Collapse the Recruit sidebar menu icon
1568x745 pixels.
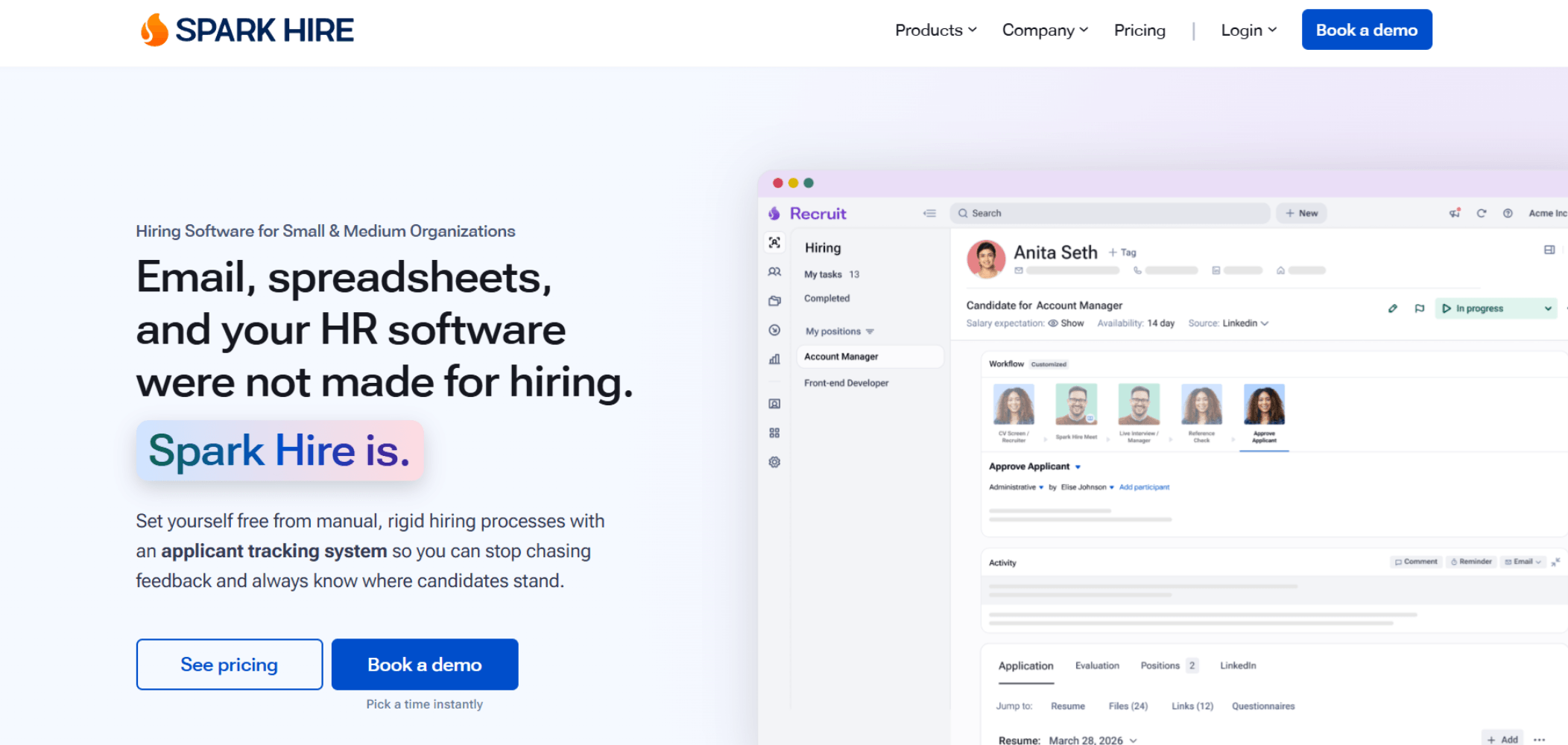[929, 213]
